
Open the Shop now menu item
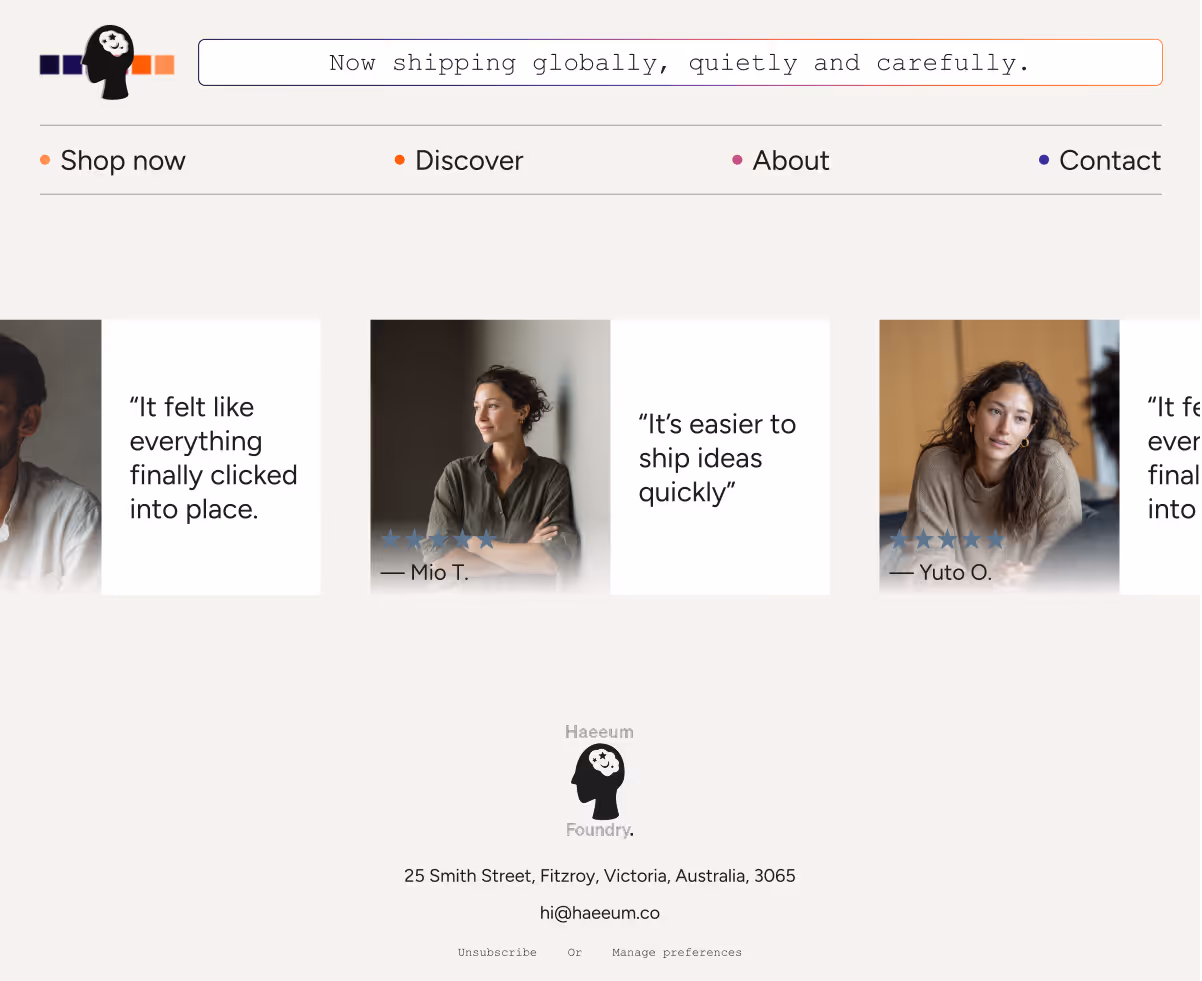tap(122, 160)
